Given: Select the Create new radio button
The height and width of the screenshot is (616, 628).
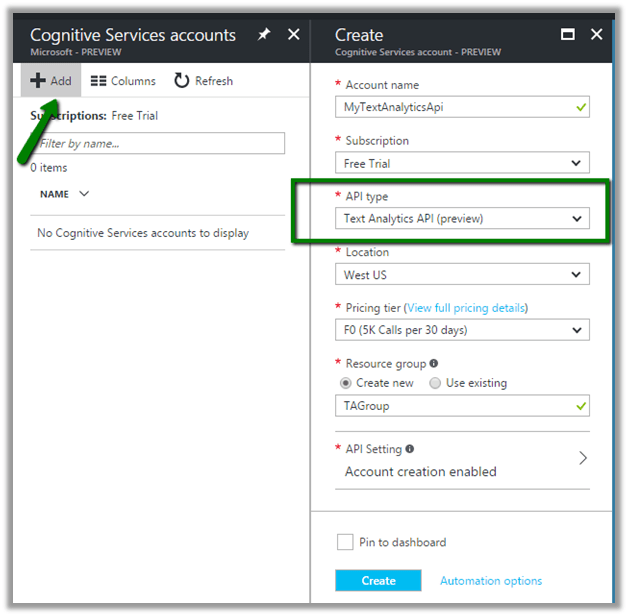Looking at the screenshot, I should point(346,383).
